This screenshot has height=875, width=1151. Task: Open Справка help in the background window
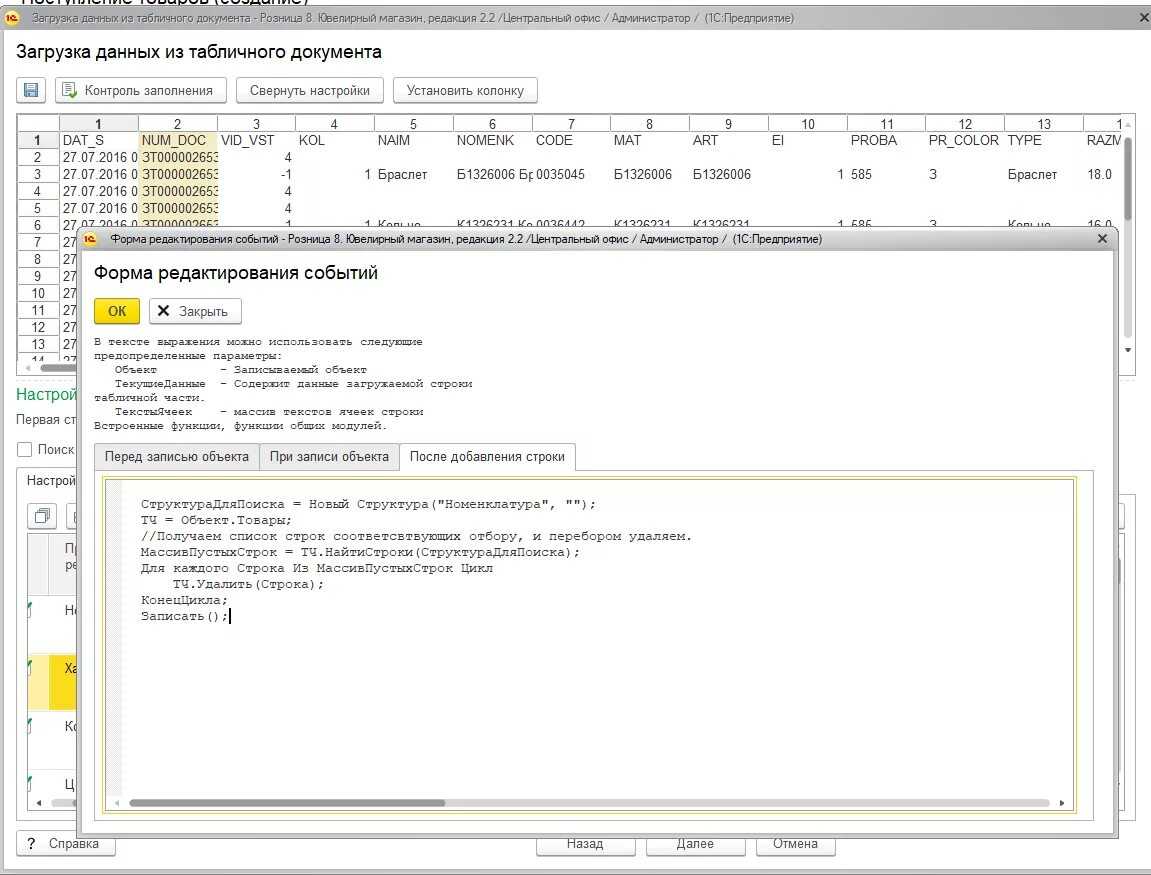tap(65, 843)
